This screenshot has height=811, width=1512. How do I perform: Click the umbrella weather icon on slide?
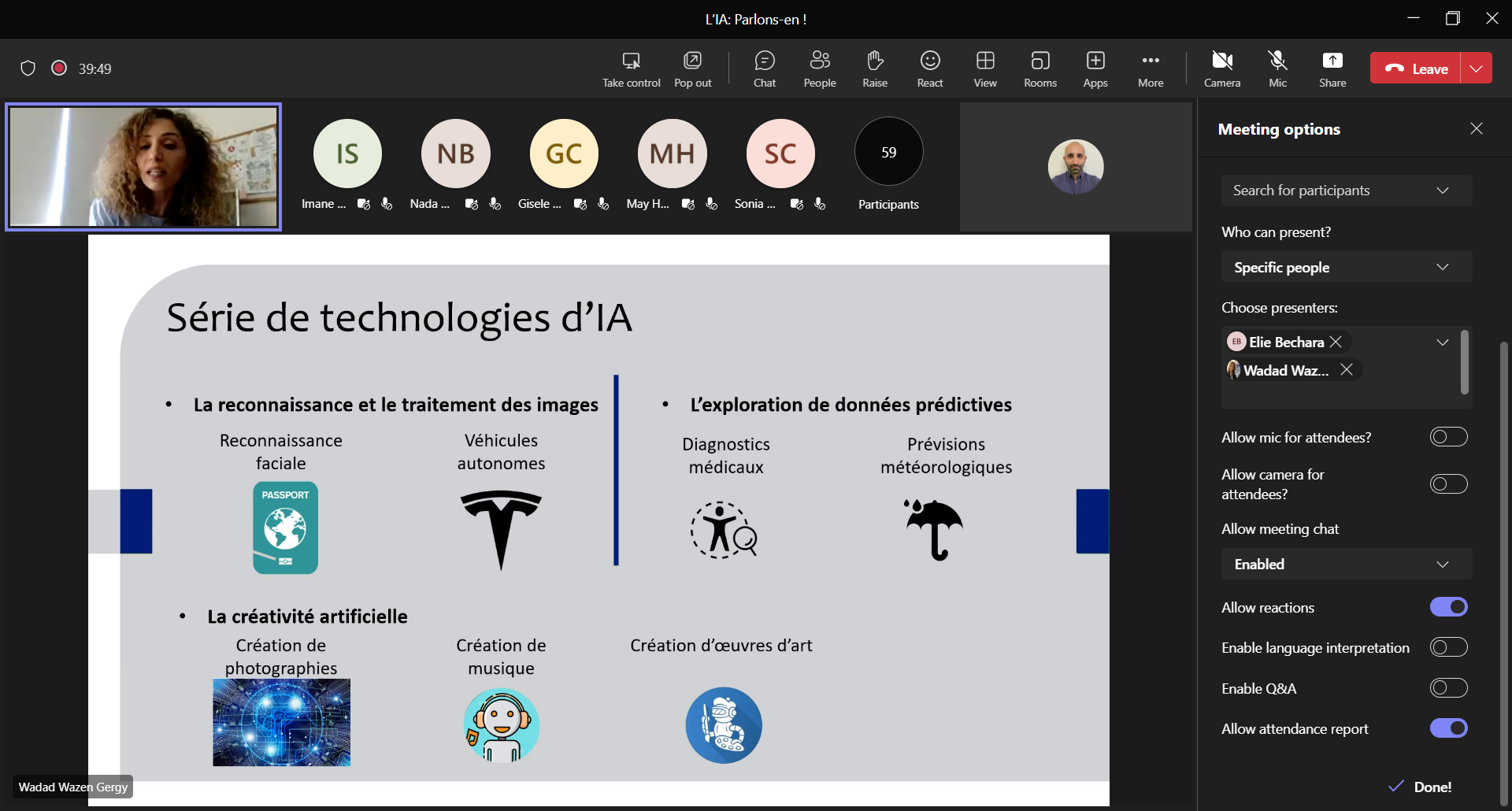pos(934,530)
